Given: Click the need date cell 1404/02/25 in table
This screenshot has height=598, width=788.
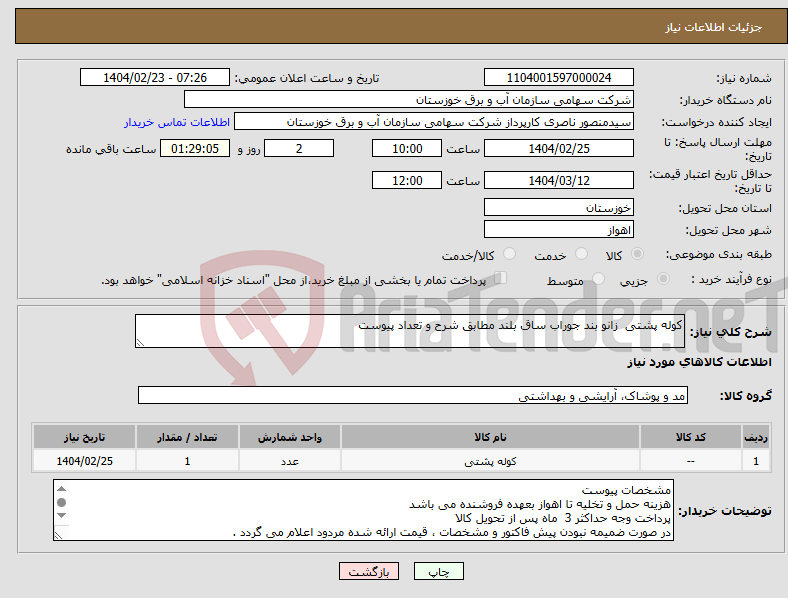Looking at the screenshot, I should pos(84,460).
